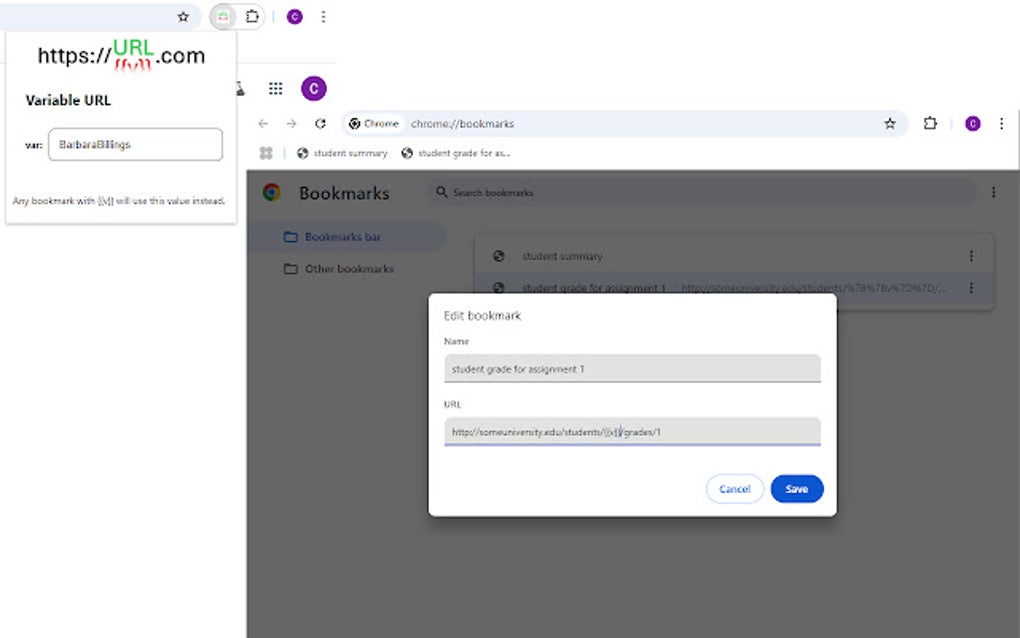Open extensions puzzle icon in bookmarks window
The height and width of the screenshot is (638, 1020).
930,124
